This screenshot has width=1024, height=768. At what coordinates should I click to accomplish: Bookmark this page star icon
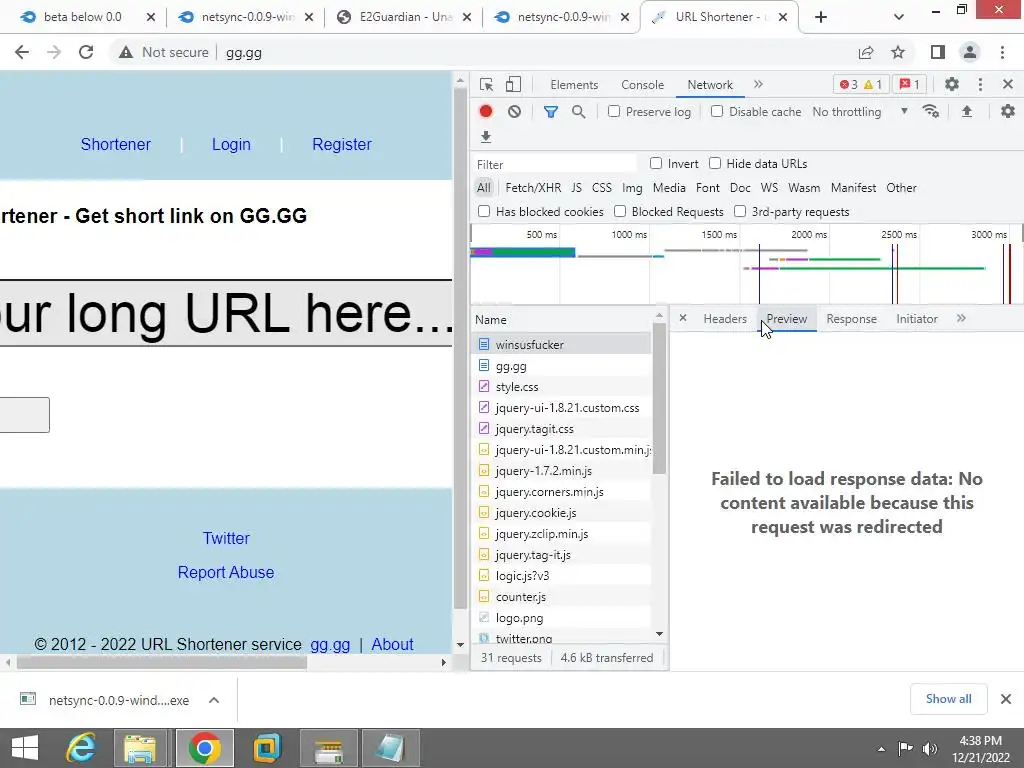(x=898, y=52)
